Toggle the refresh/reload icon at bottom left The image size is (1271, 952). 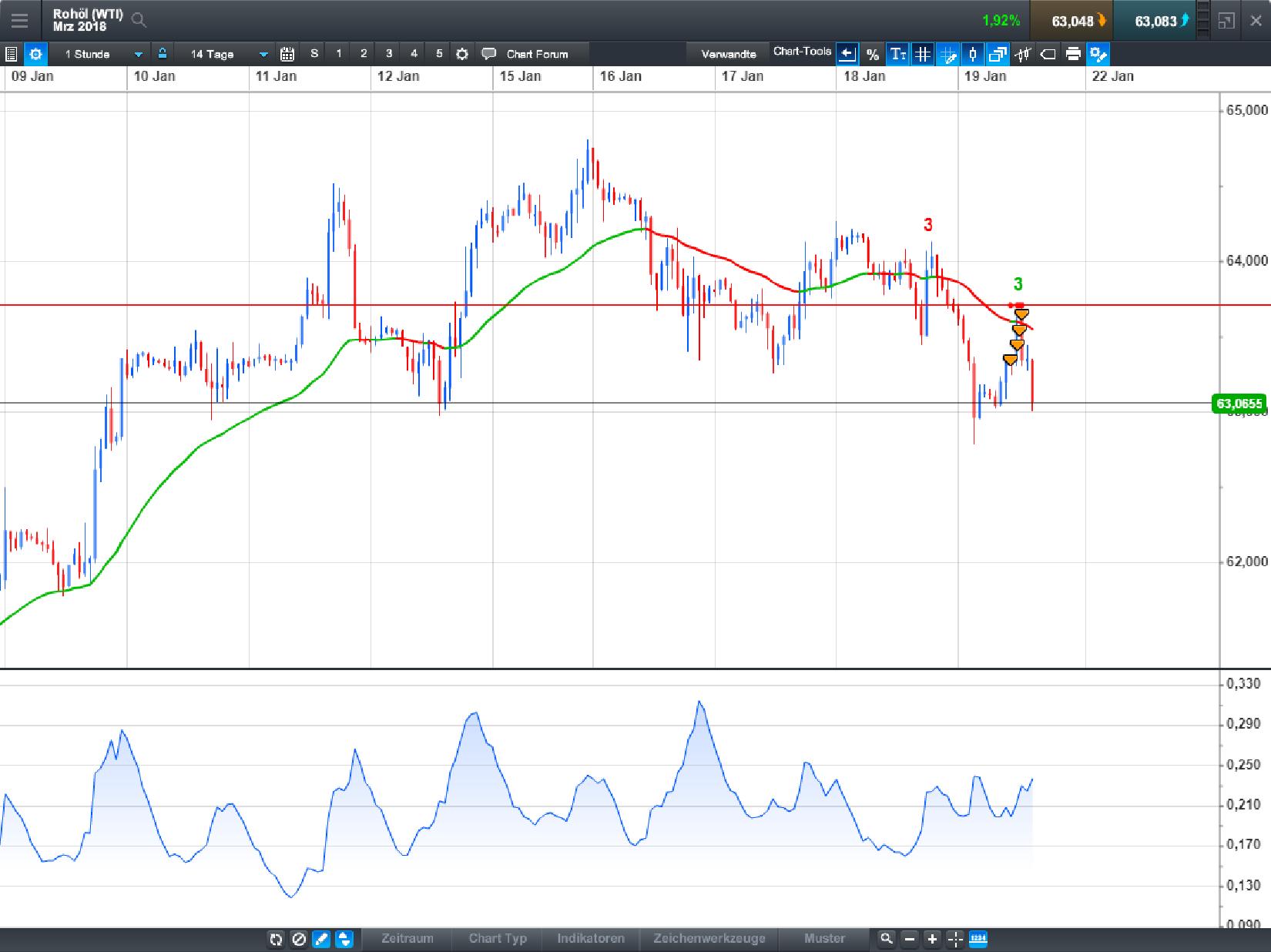point(276,940)
